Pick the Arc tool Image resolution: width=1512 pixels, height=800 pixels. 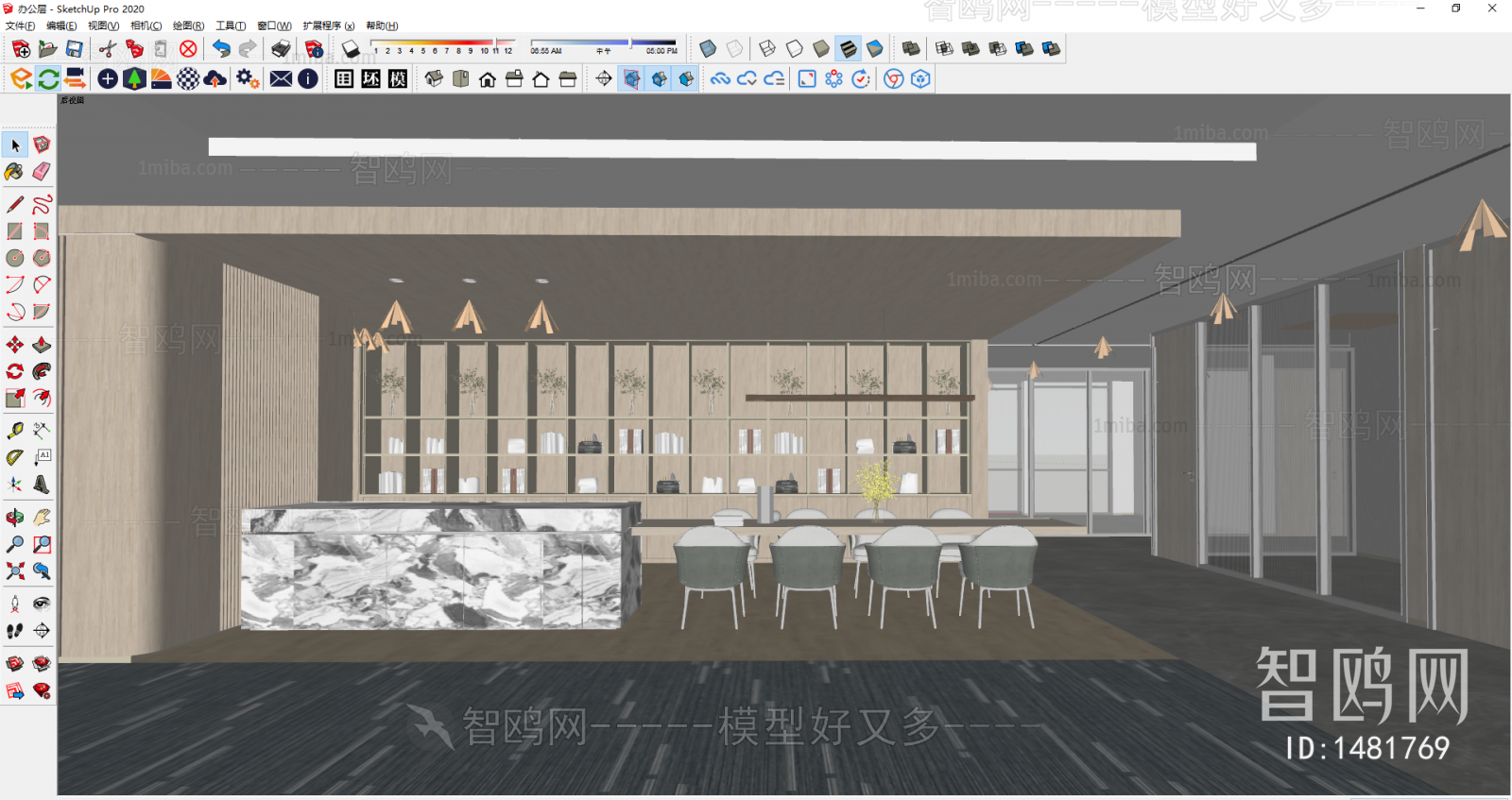(15, 284)
